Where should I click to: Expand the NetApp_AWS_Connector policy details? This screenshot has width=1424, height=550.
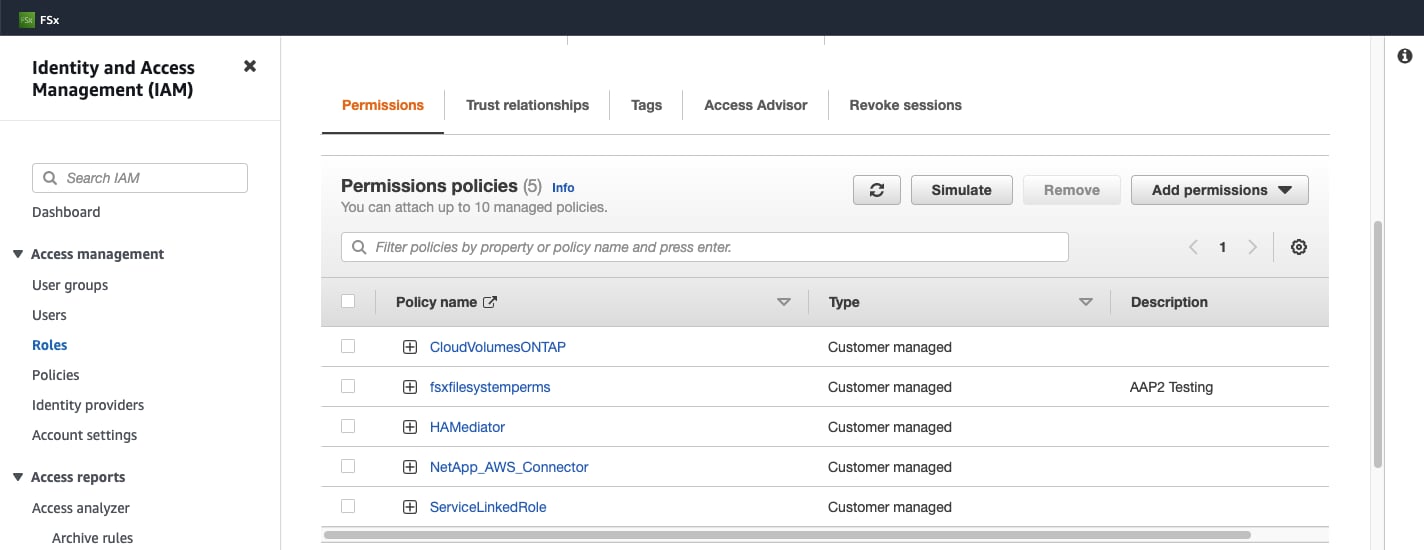tap(410, 467)
